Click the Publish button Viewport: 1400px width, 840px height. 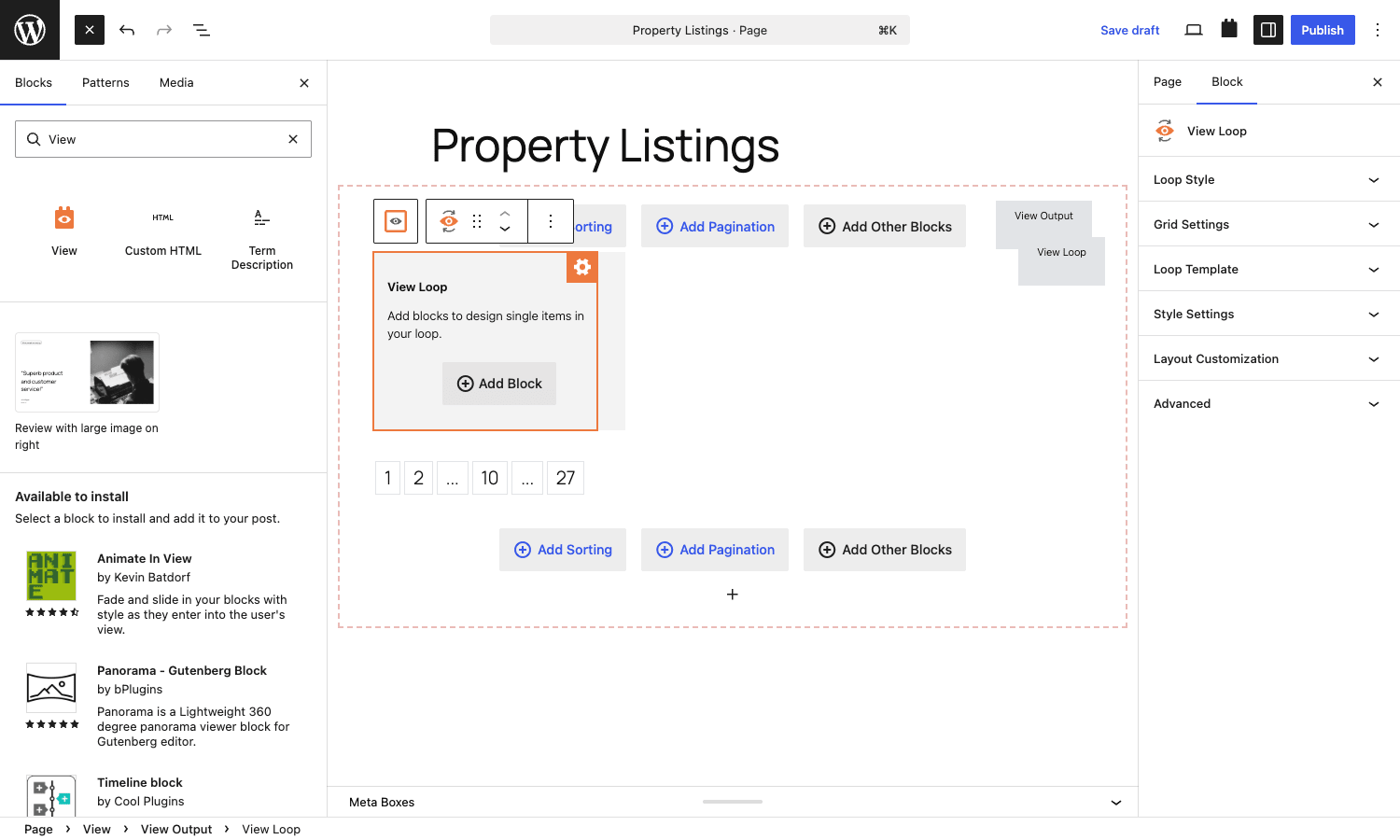[1323, 30]
